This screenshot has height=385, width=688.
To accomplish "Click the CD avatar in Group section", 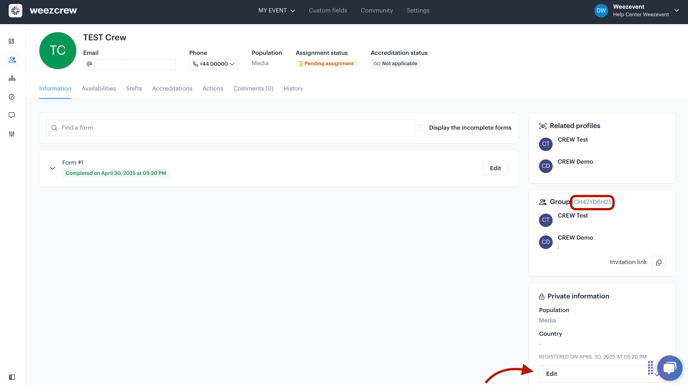I will coord(545,242).
